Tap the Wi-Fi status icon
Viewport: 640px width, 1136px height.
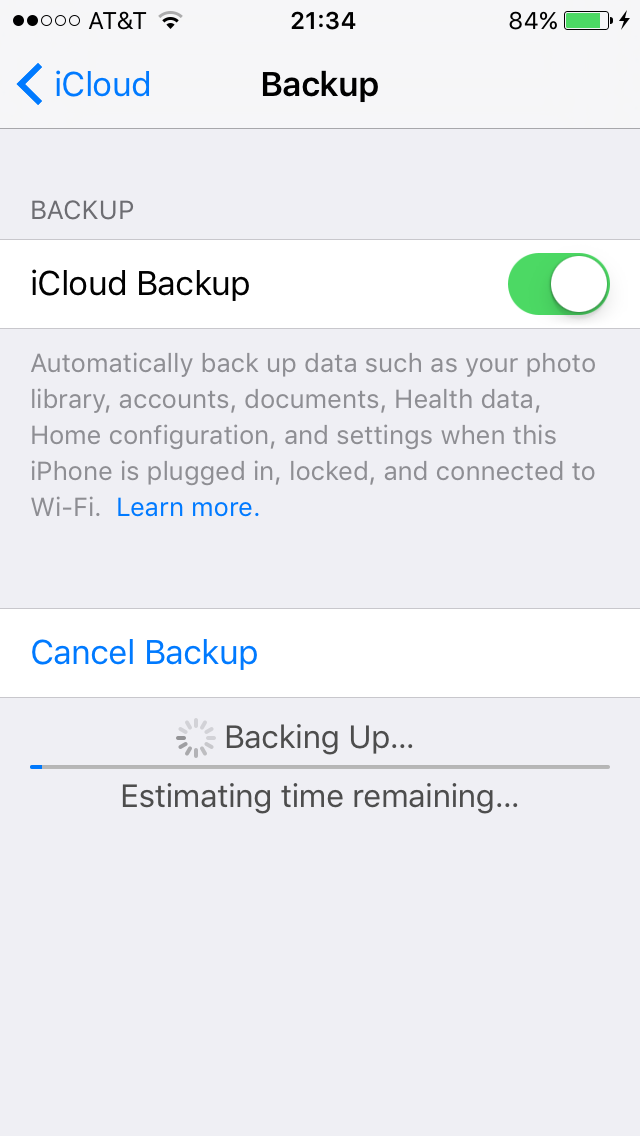170,20
